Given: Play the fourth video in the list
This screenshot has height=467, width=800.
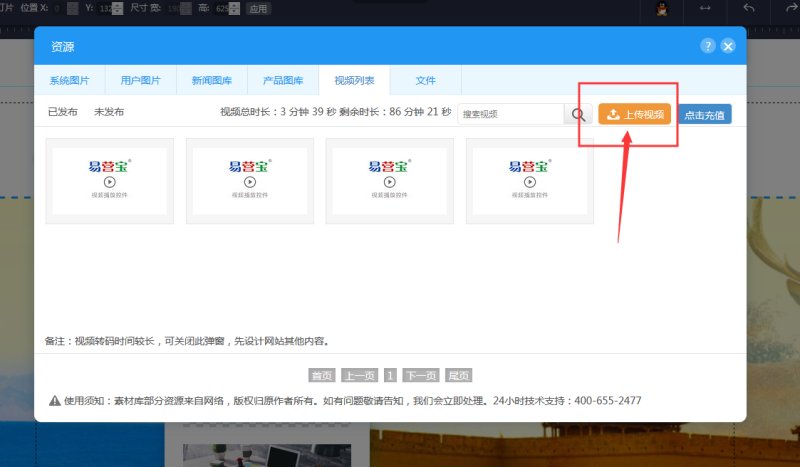Looking at the screenshot, I should click(530, 182).
